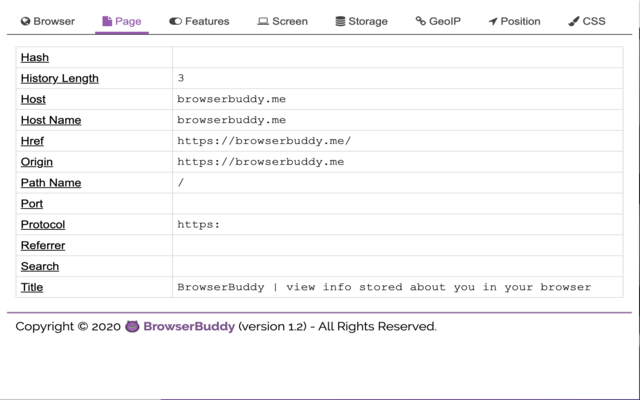Image resolution: width=640 pixels, height=400 pixels.
Task: Click the Copyright © 2020 footer text
Action: (x=68, y=327)
